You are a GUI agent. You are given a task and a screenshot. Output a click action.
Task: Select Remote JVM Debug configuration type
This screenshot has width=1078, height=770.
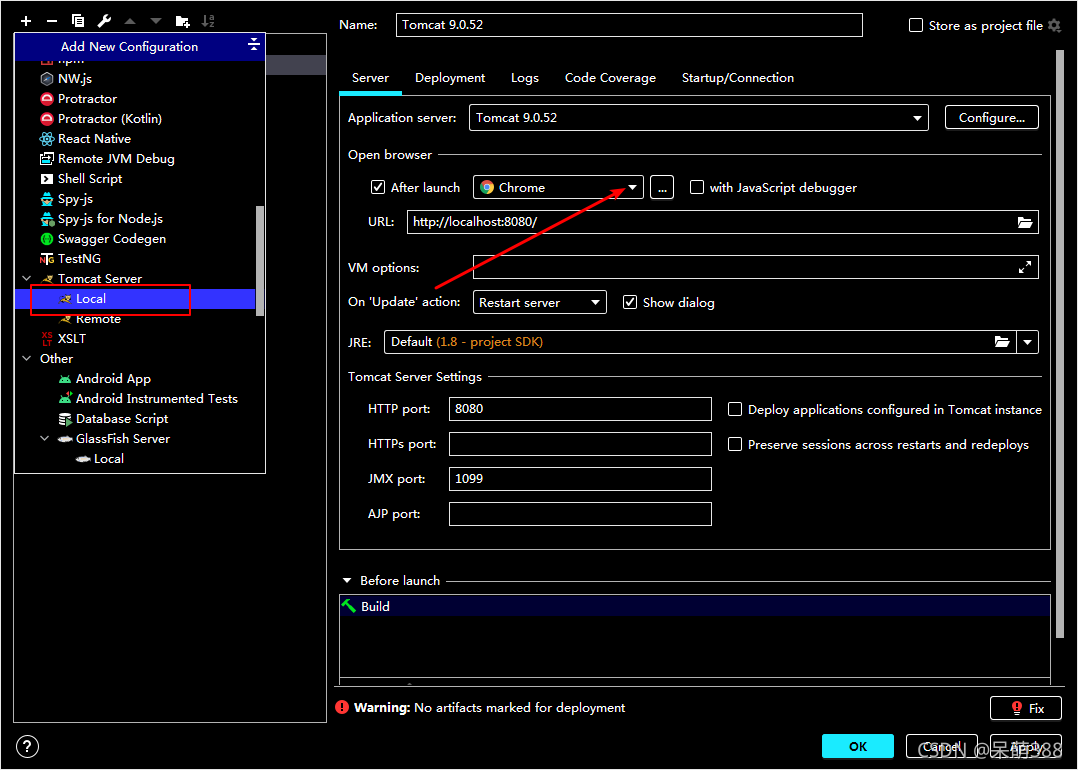pos(107,158)
